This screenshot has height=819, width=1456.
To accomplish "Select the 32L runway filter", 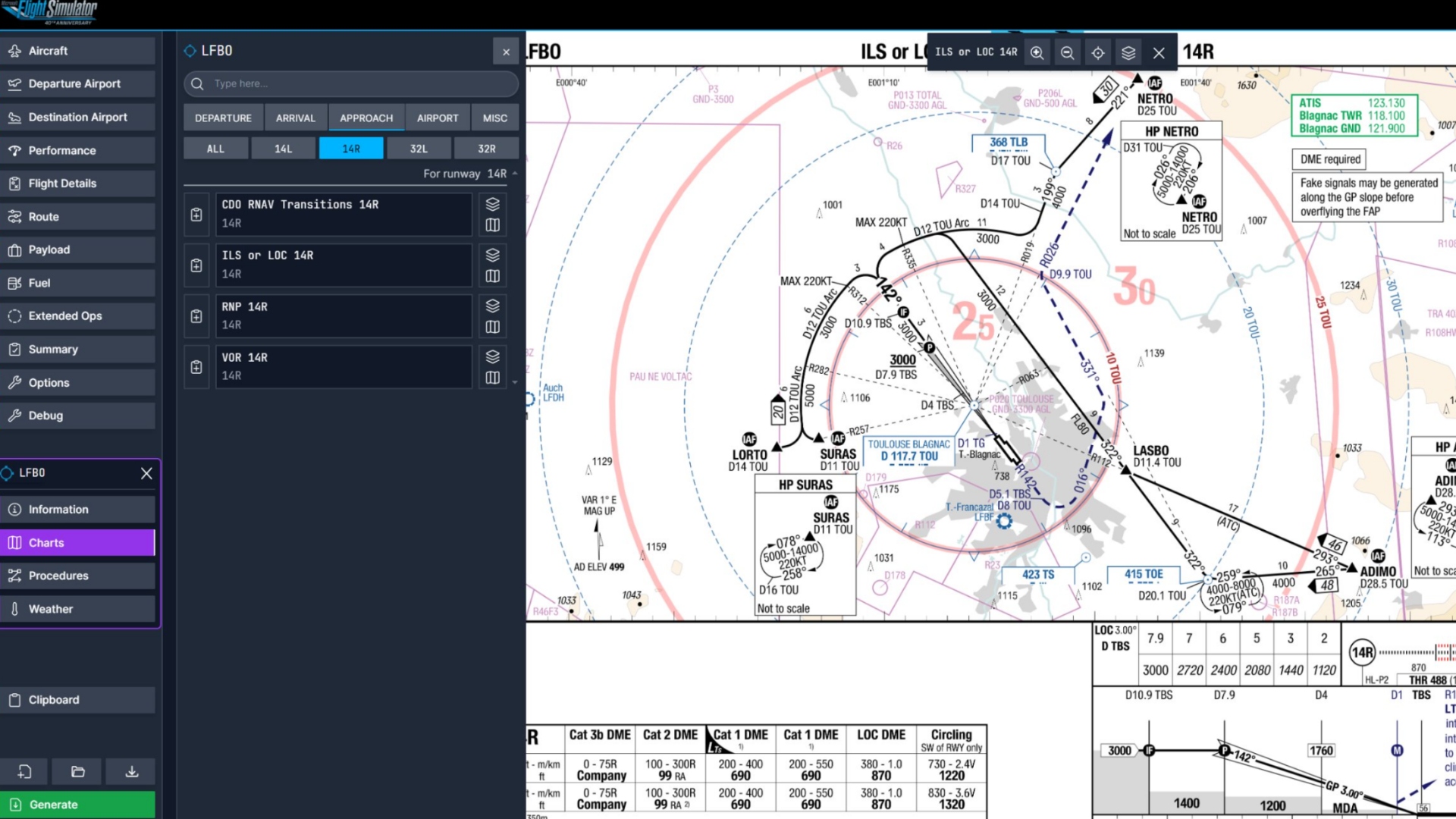I will 419,149.
